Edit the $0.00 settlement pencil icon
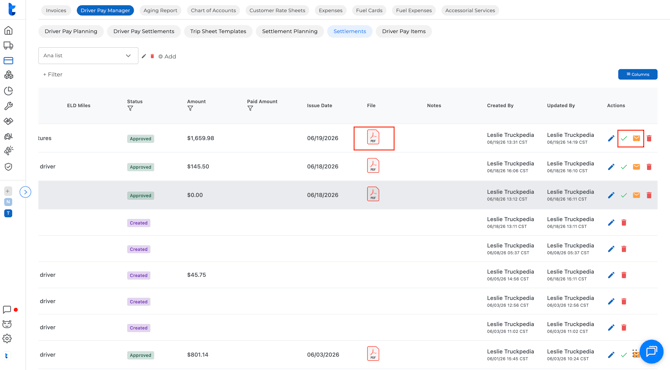 [611, 195]
